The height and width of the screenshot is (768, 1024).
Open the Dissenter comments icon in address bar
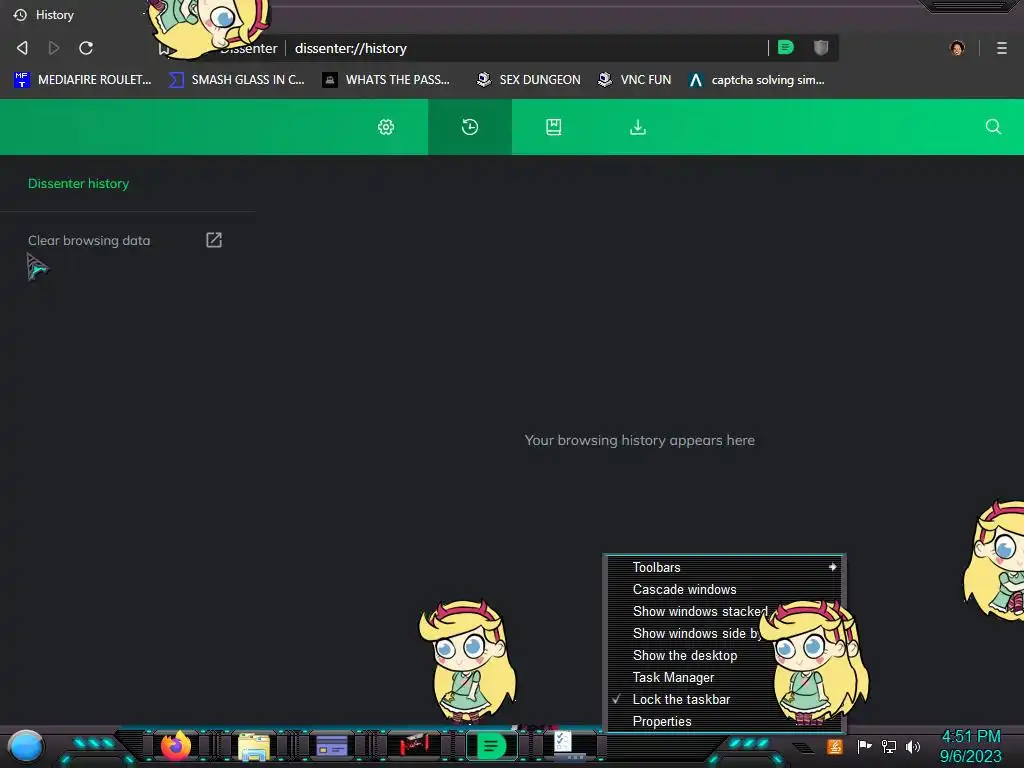click(x=786, y=47)
